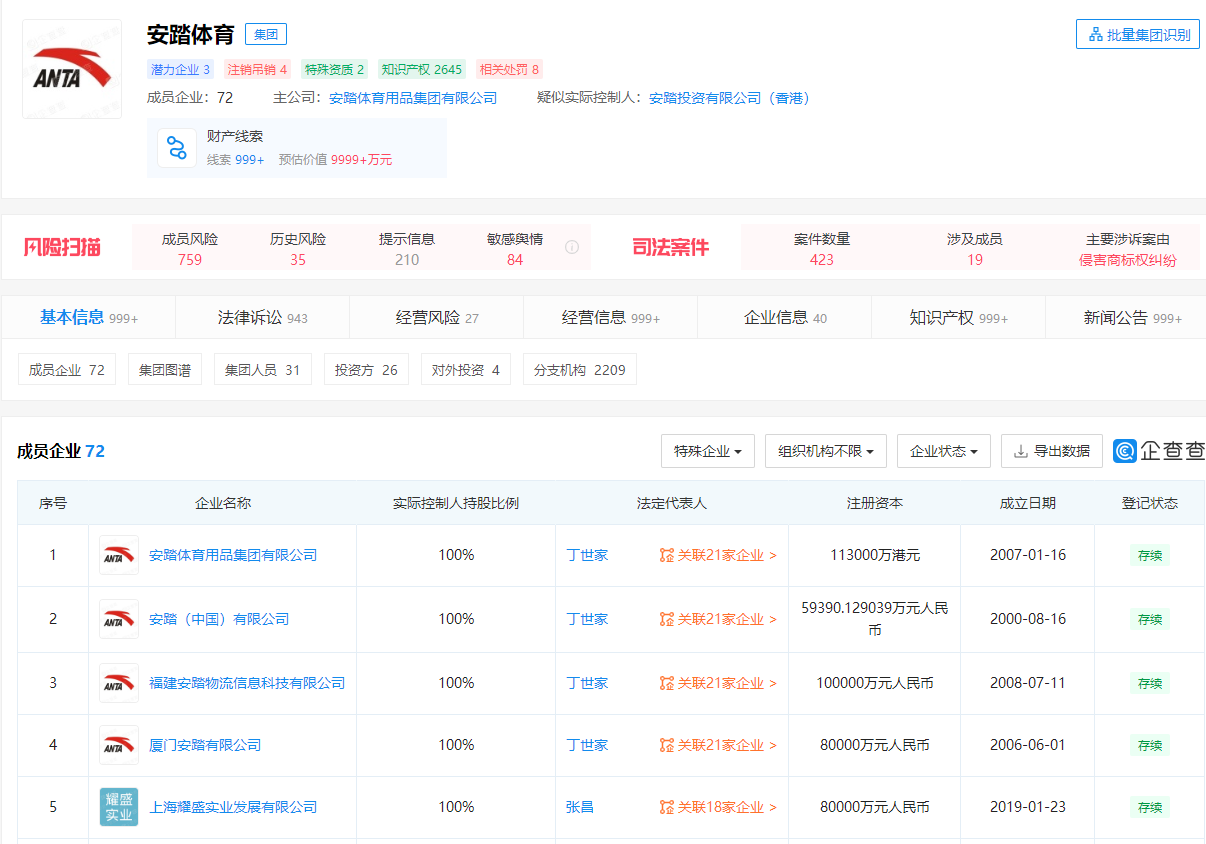Click 案件数量 423 count
The width and height of the screenshot is (1206, 844).
[822, 260]
